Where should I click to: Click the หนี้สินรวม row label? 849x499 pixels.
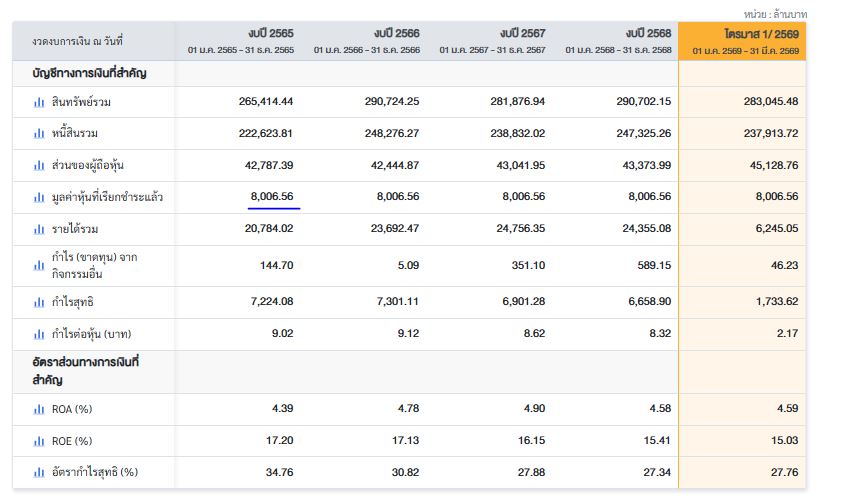75,133
